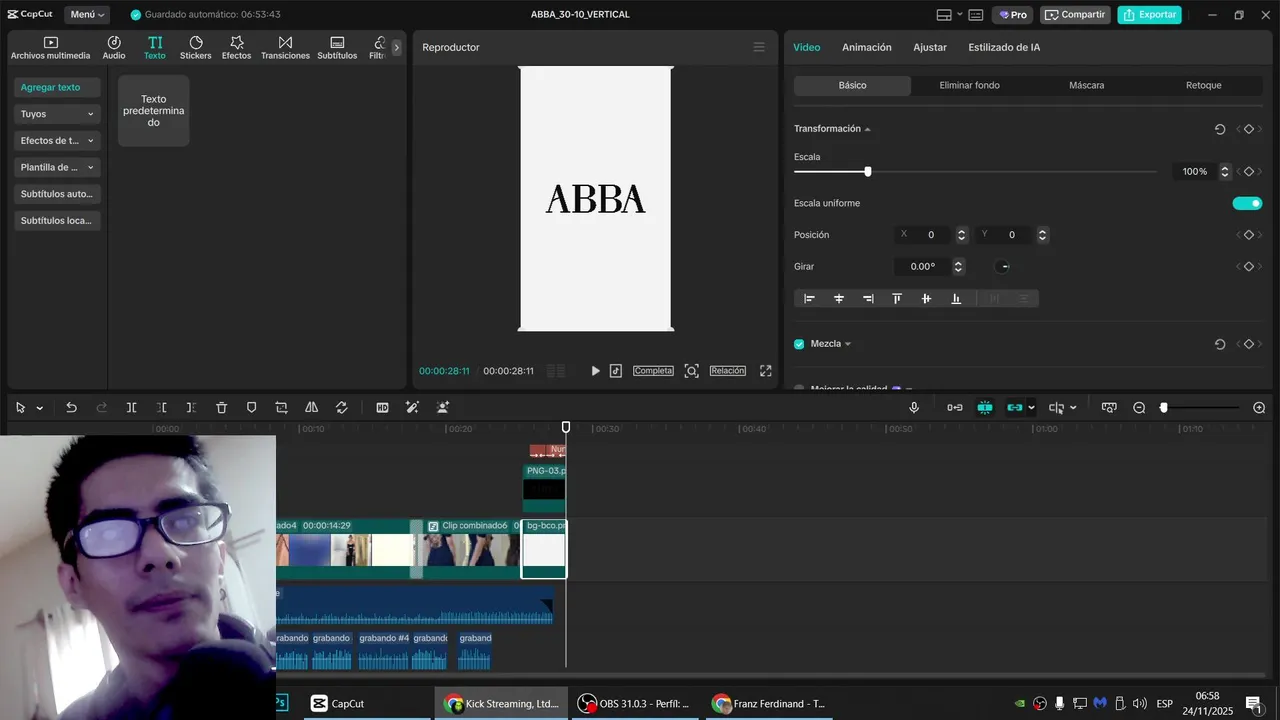
Task: Zoom in the timeline
Action: click(x=1259, y=408)
